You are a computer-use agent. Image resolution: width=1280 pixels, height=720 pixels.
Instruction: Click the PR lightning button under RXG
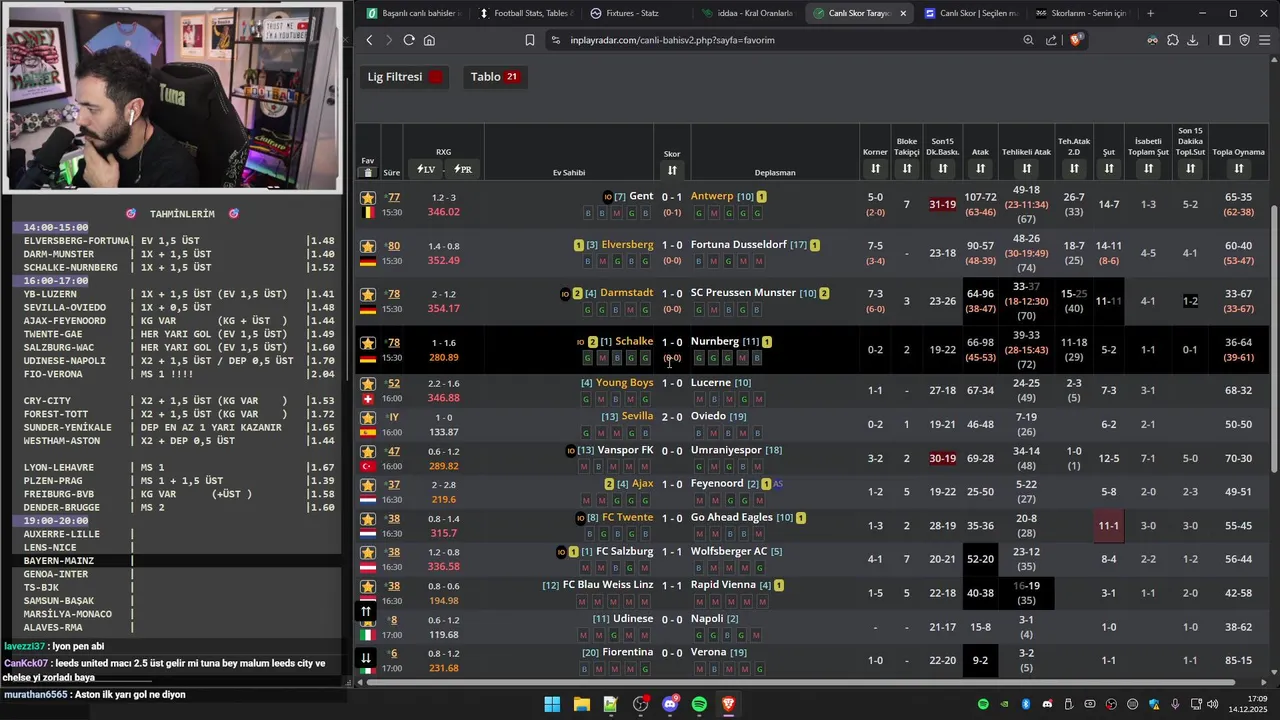pos(462,170)
